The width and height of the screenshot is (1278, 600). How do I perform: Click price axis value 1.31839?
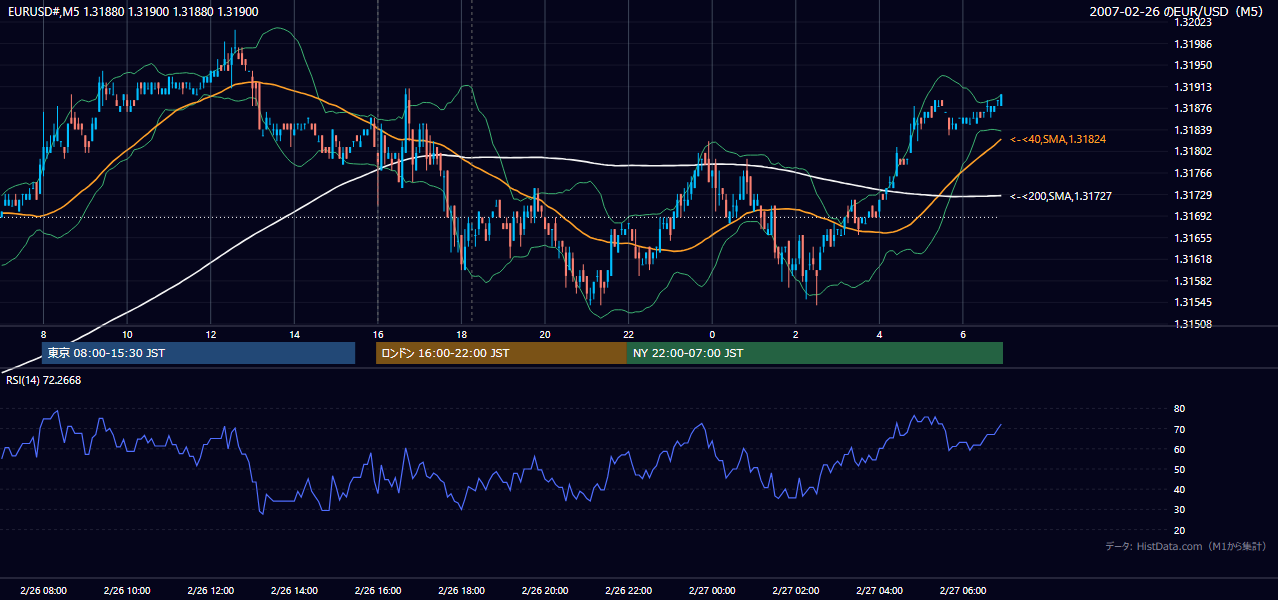[x=1193, y=130]
